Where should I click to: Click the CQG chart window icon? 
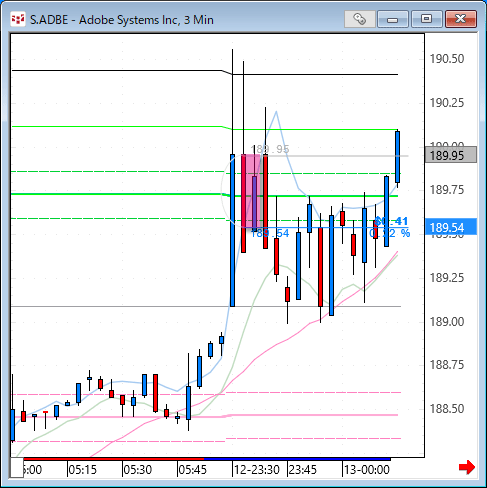(18, 20)
